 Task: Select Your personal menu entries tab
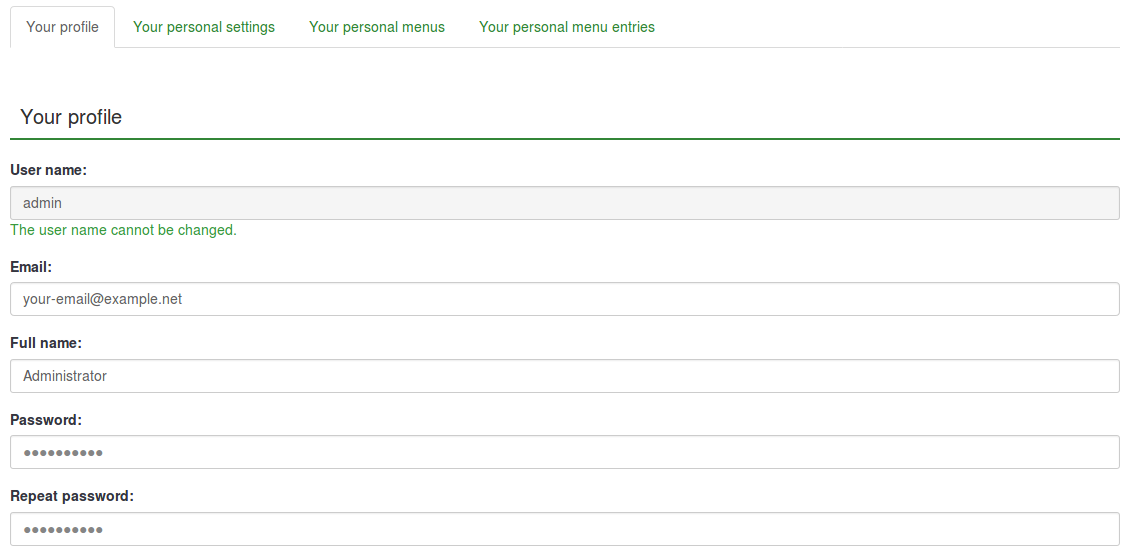click(567, 27)
